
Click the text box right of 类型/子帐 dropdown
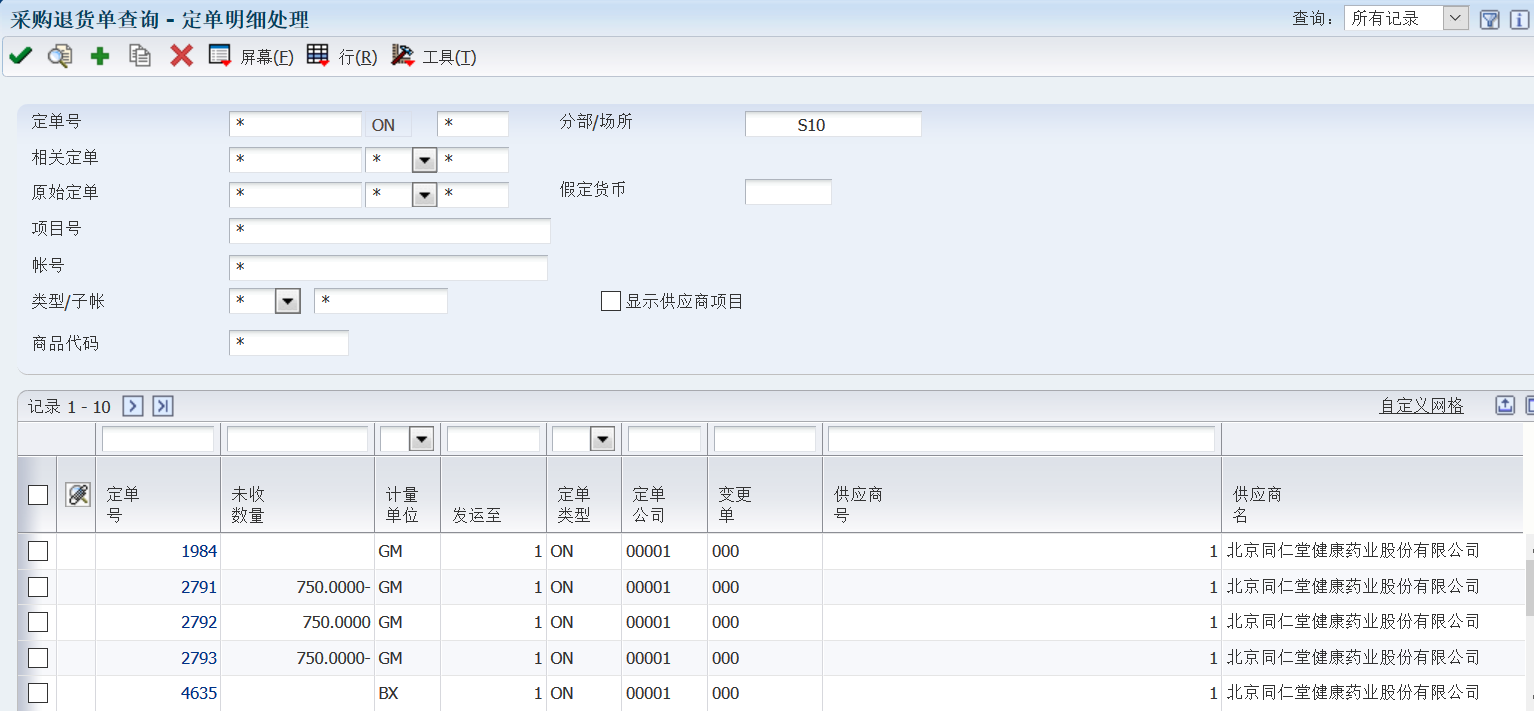tap(381, 301)
